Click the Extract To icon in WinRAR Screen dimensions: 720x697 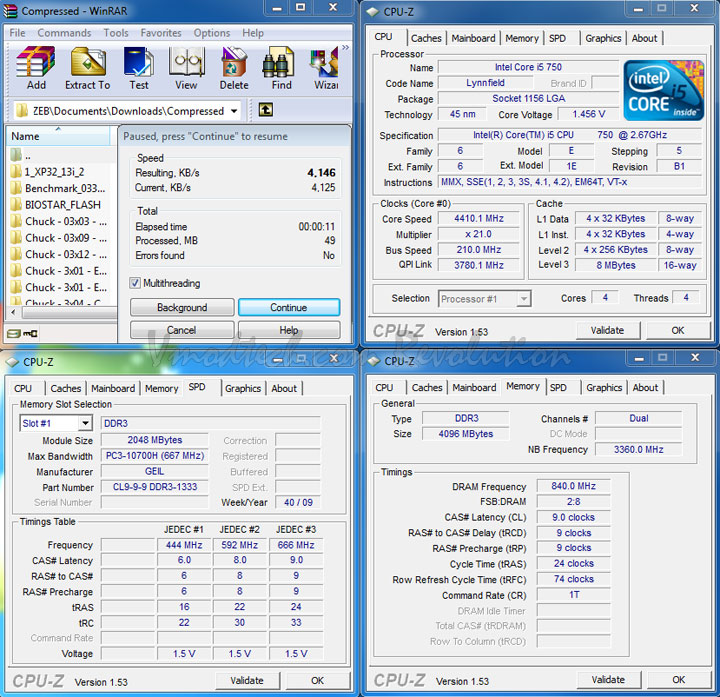point(88,68)
